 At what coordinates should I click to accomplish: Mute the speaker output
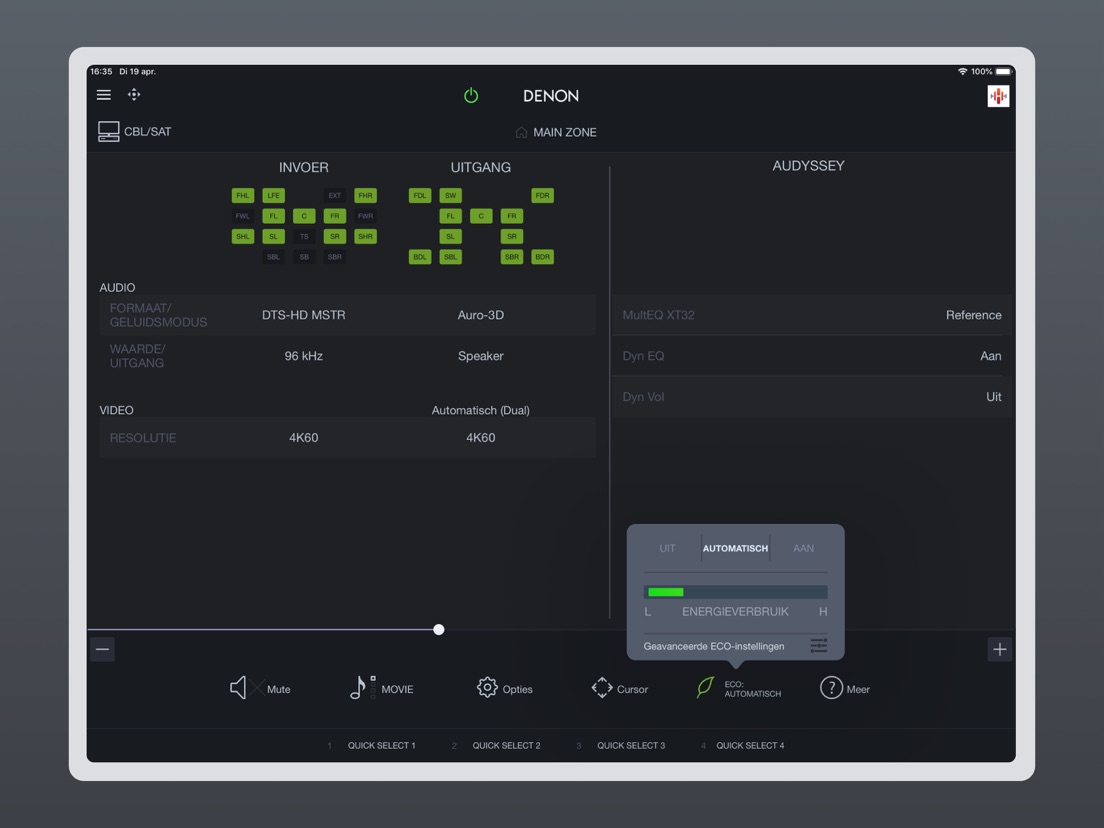coord(259,688)
